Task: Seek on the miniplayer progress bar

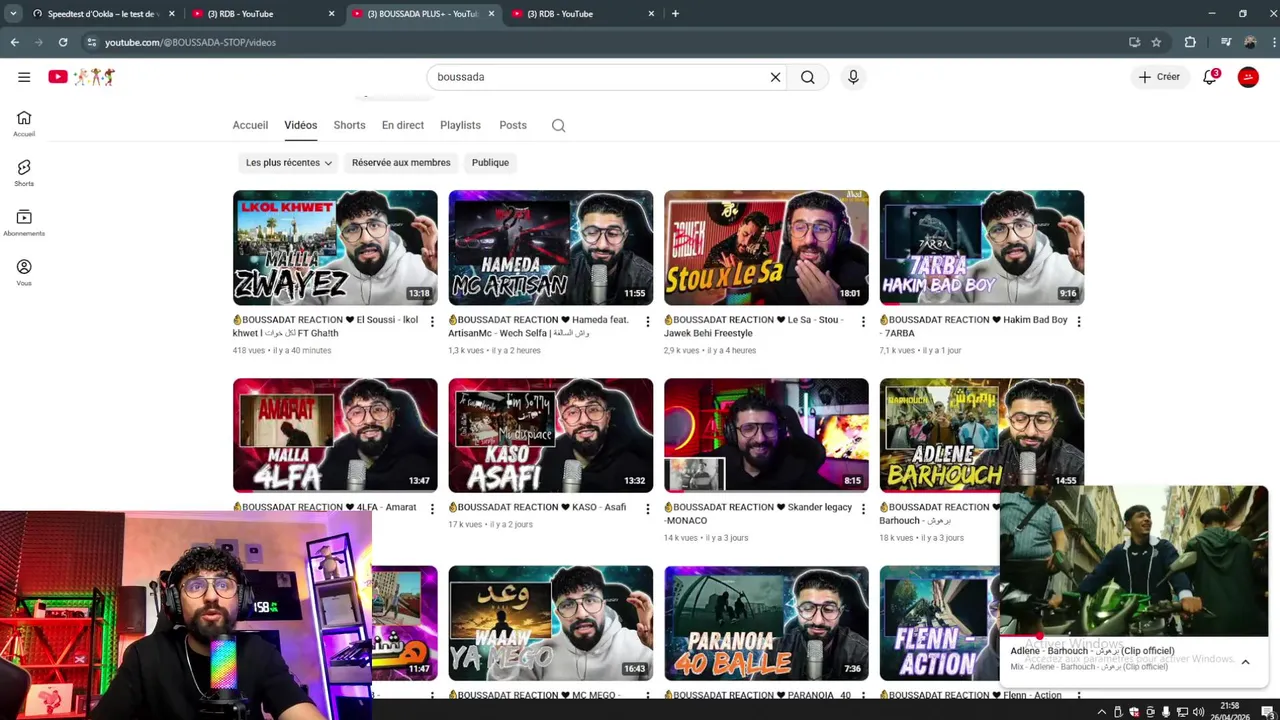Action: [1134, 636]
